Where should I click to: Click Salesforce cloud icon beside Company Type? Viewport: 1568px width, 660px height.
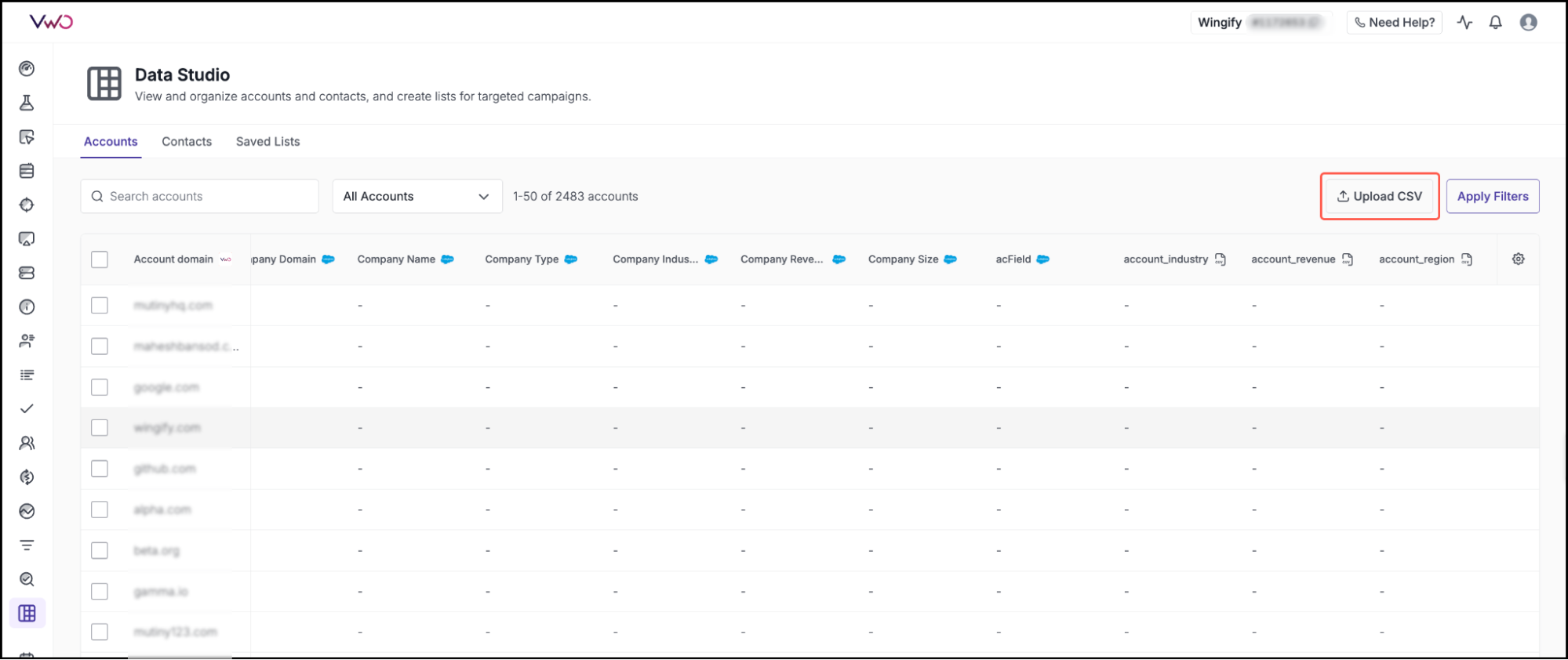[x=571, y=259]
